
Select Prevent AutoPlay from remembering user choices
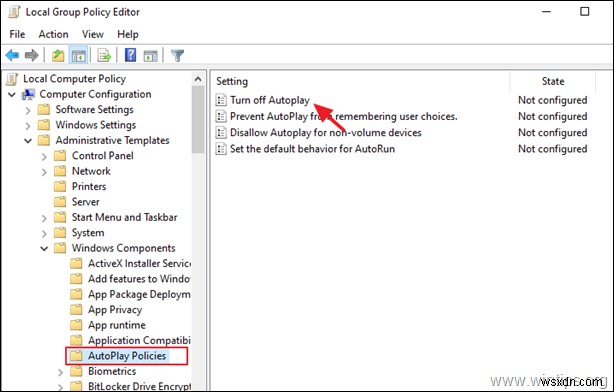coord(343,116)
